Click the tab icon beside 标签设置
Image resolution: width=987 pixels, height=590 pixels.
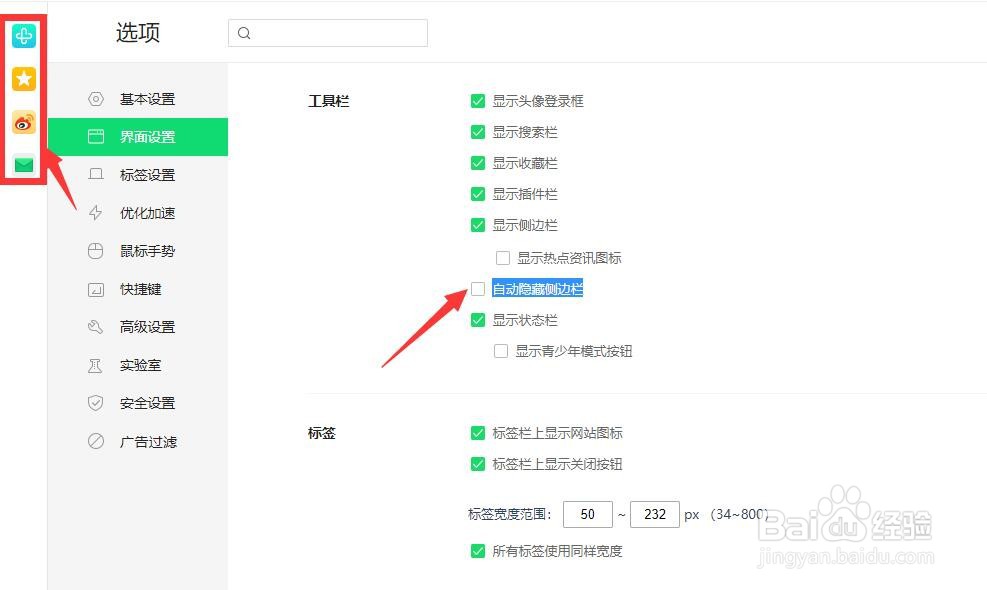(96, 174)
